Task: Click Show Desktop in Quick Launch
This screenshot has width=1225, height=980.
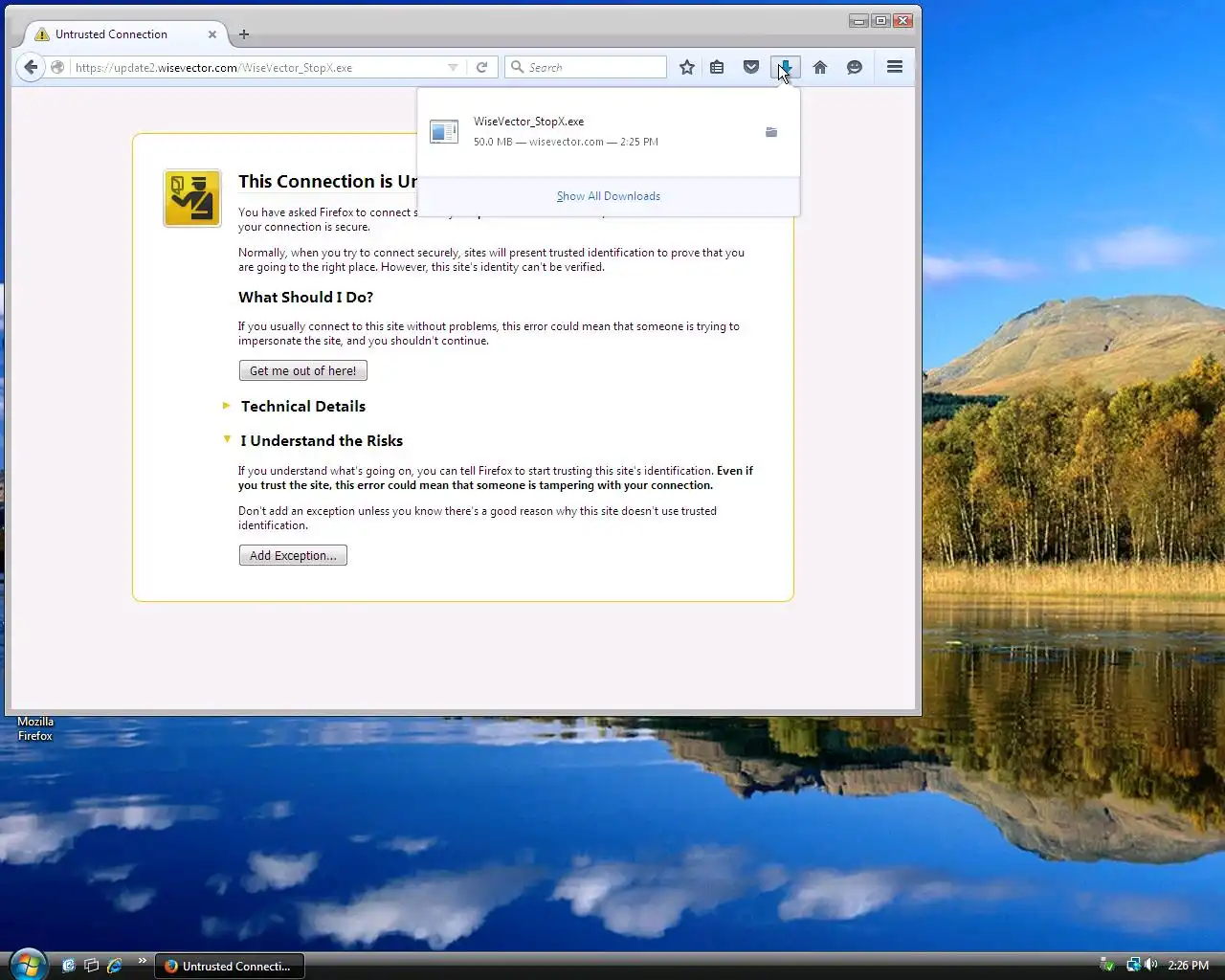Action: click(69, 966)
